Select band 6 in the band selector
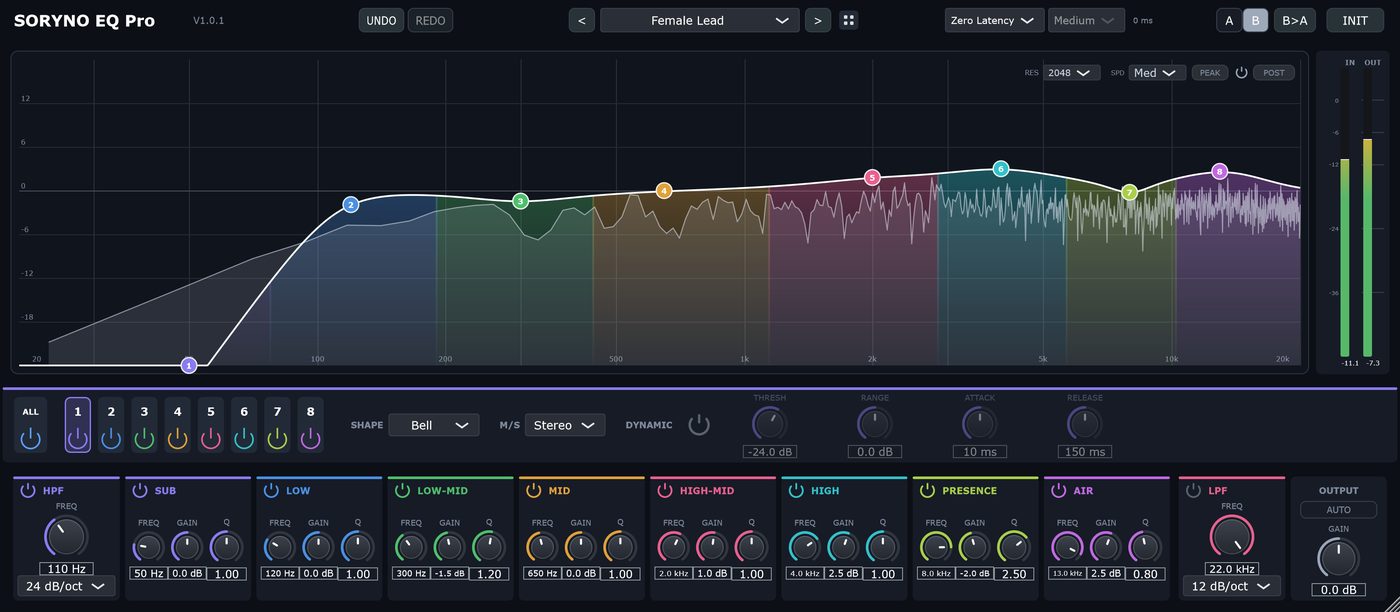Image resolution: width=1400 pixels, height=612 pixels. coord(244,425)
